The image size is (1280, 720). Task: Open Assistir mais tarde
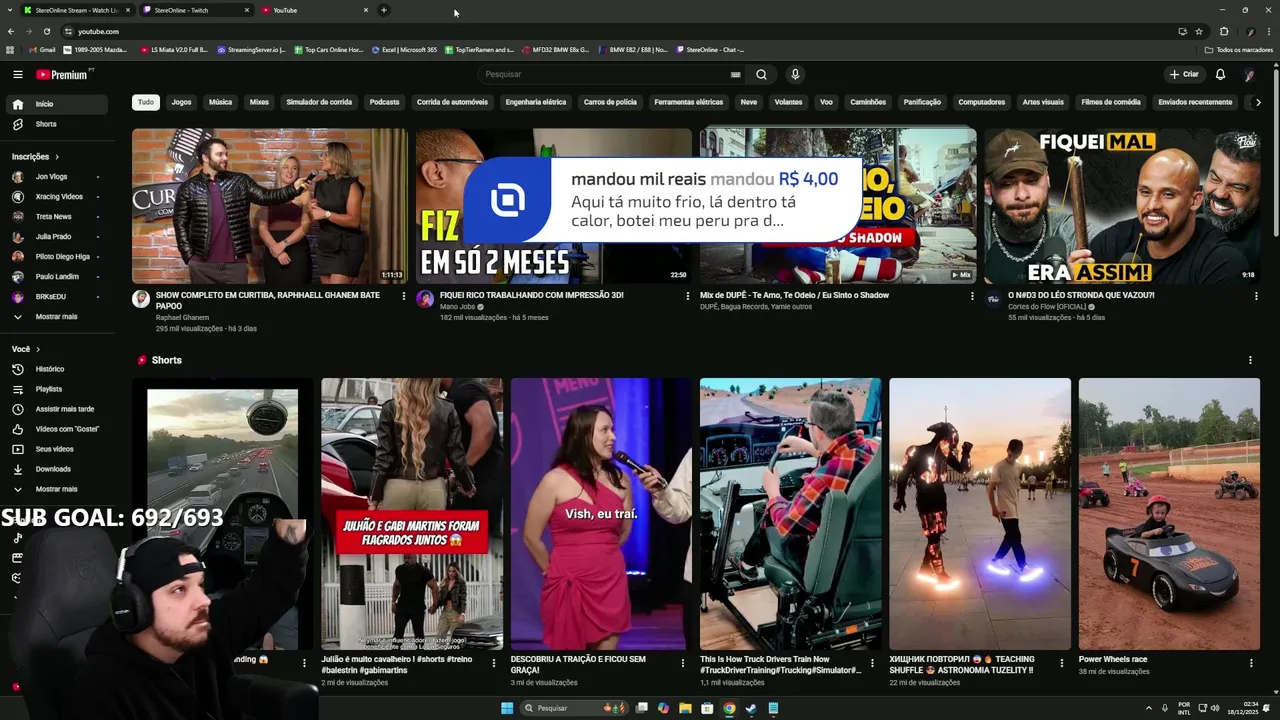click(57, 409)
